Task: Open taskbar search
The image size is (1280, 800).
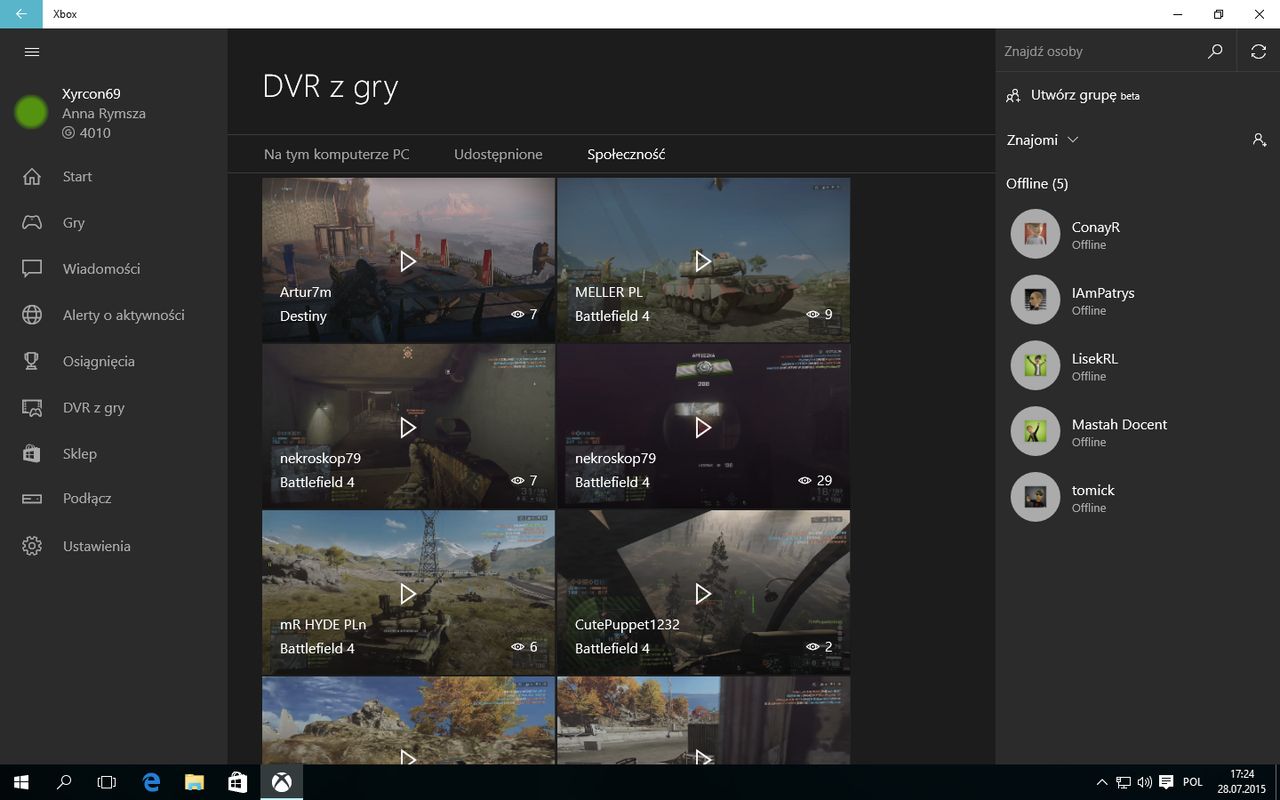Action: pos(64,782)
